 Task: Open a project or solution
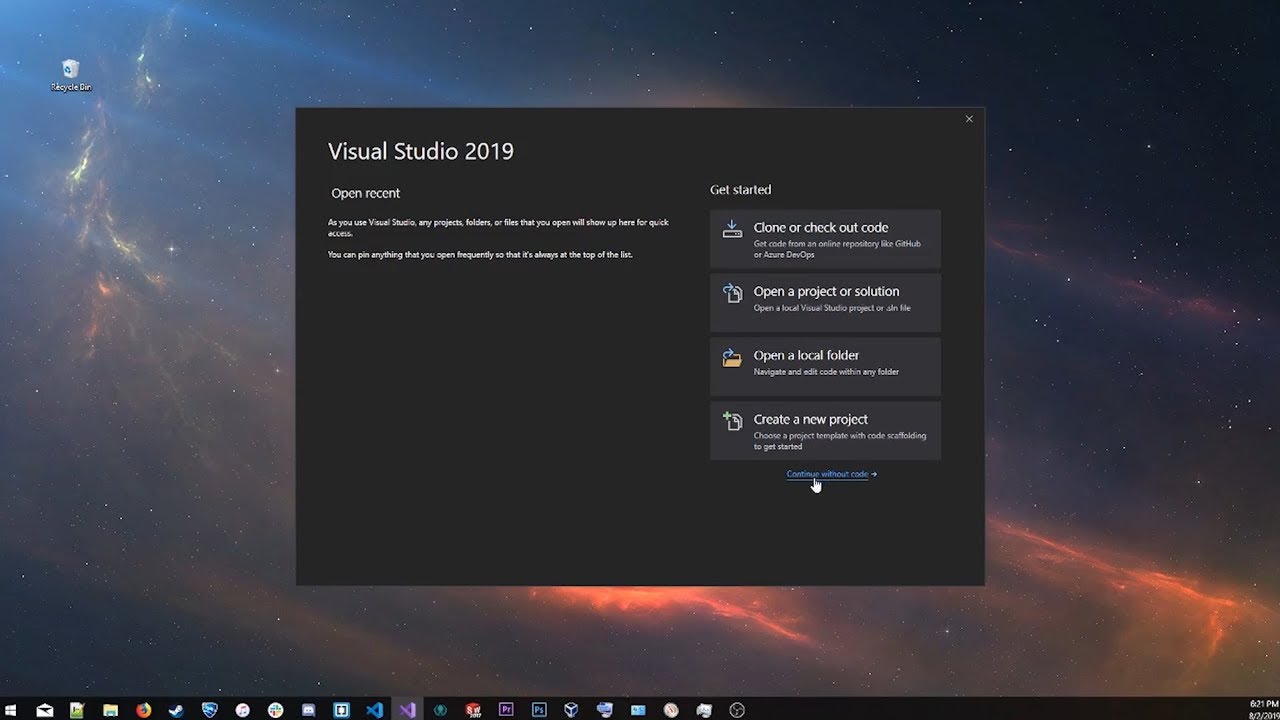point(825,303)
